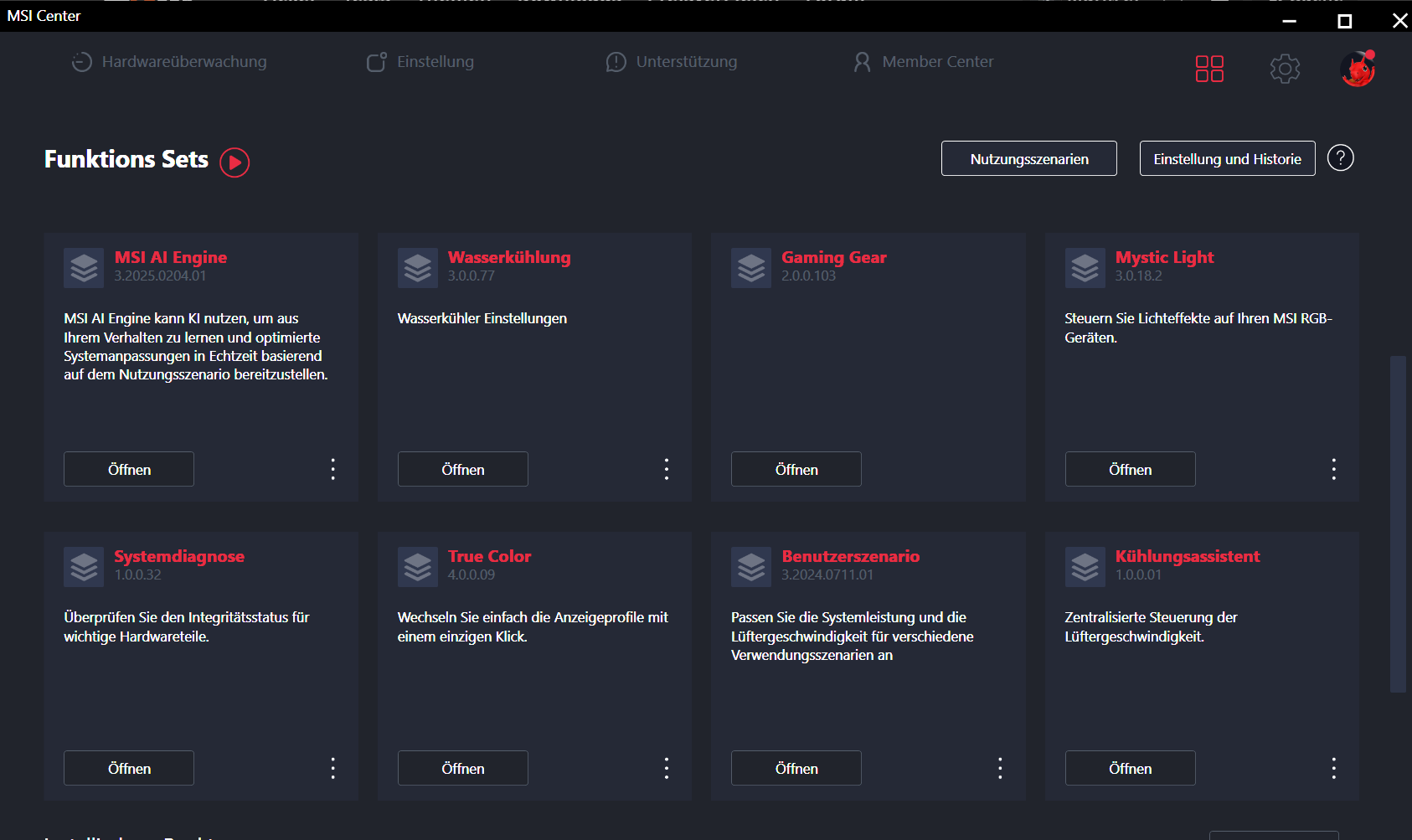1412x840 pixels.
Task: Click the Mystic Light title text
Action: (1164, 257)
